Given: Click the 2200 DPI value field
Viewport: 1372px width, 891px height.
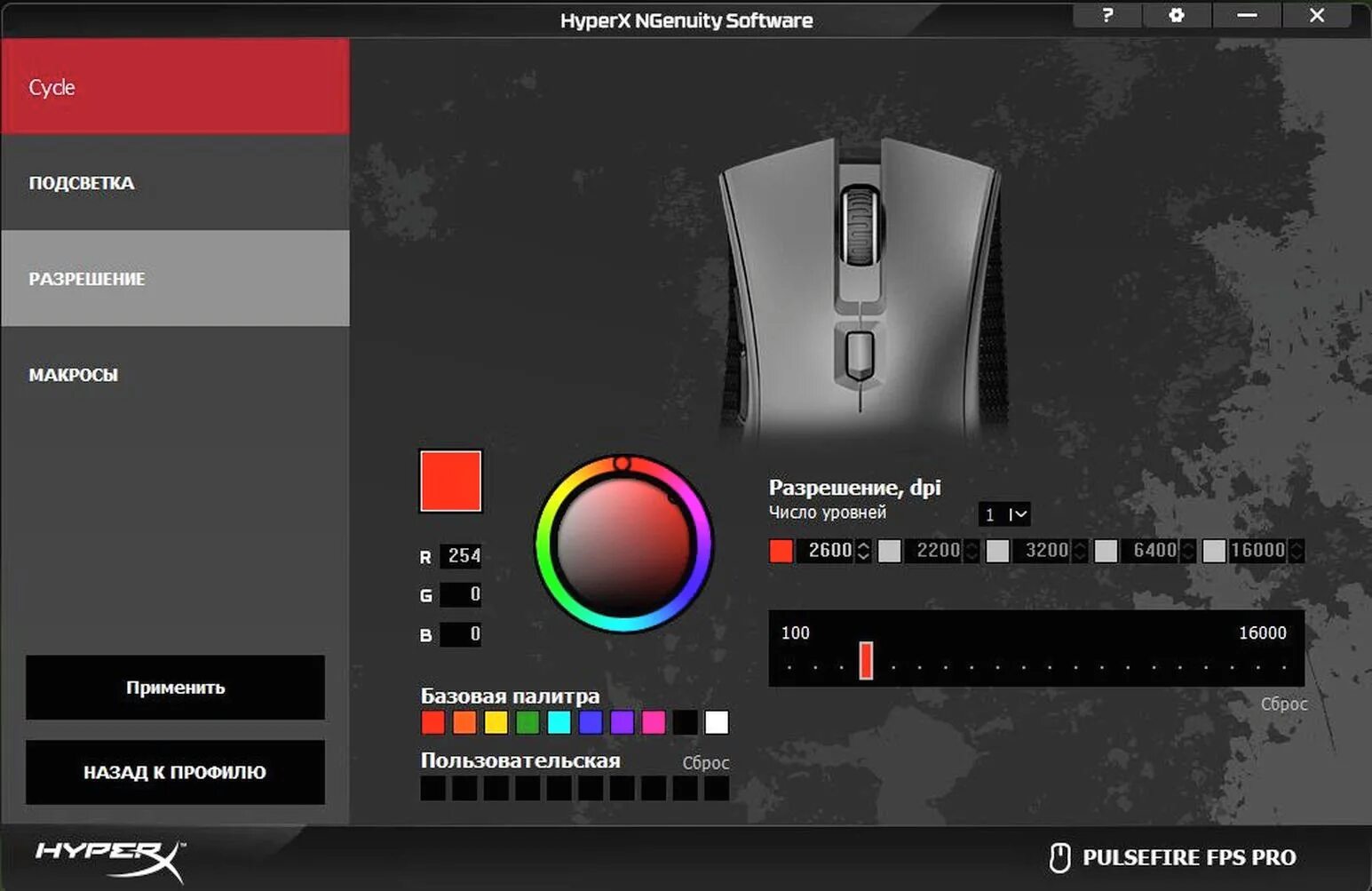Looking at the screenshot, I should 935,551.
